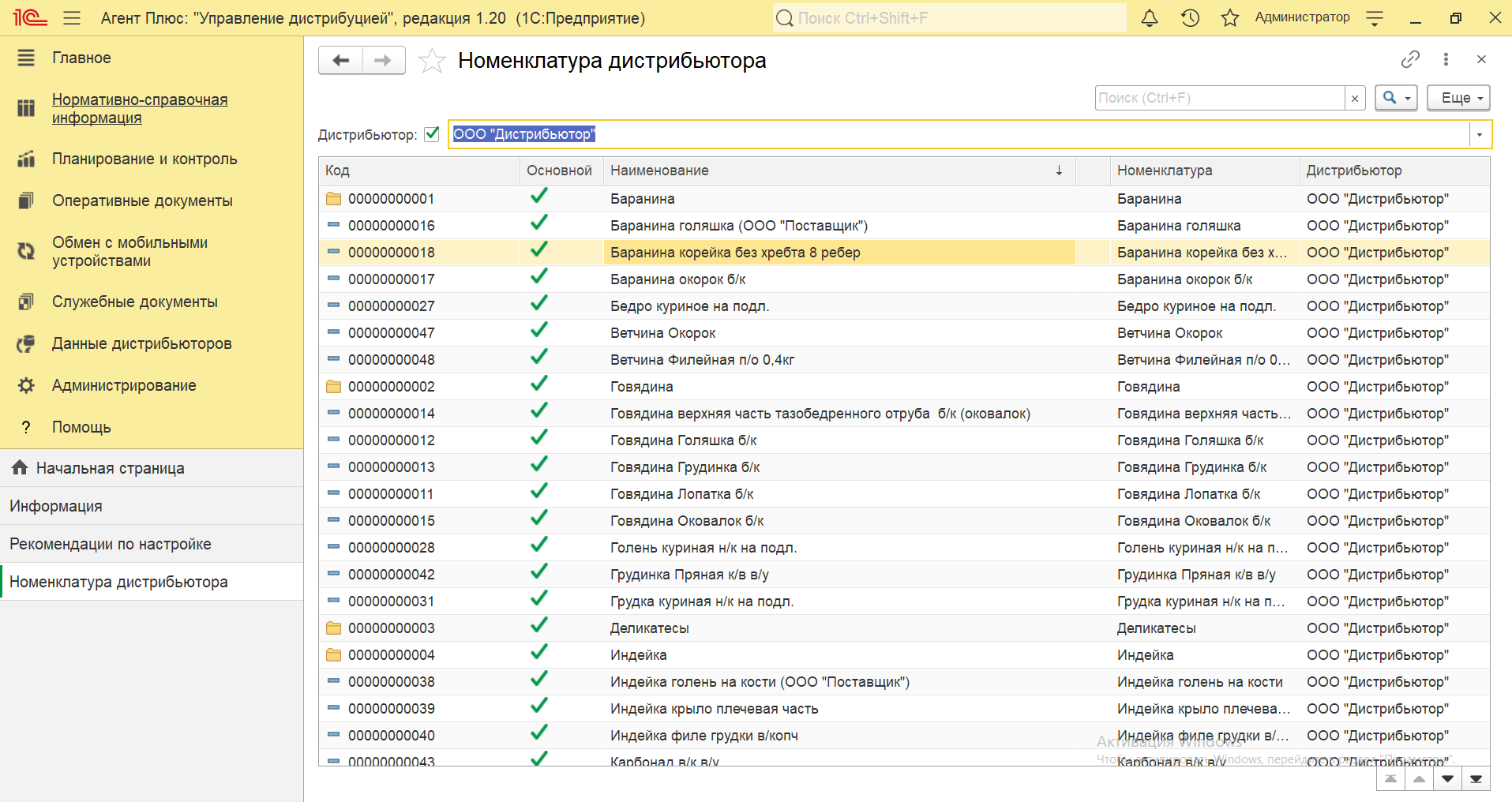Switch to Рекомендации по настройке tab
Image resolution: width=1512 pixels, height=802 pixels.
tap(152, 544)
